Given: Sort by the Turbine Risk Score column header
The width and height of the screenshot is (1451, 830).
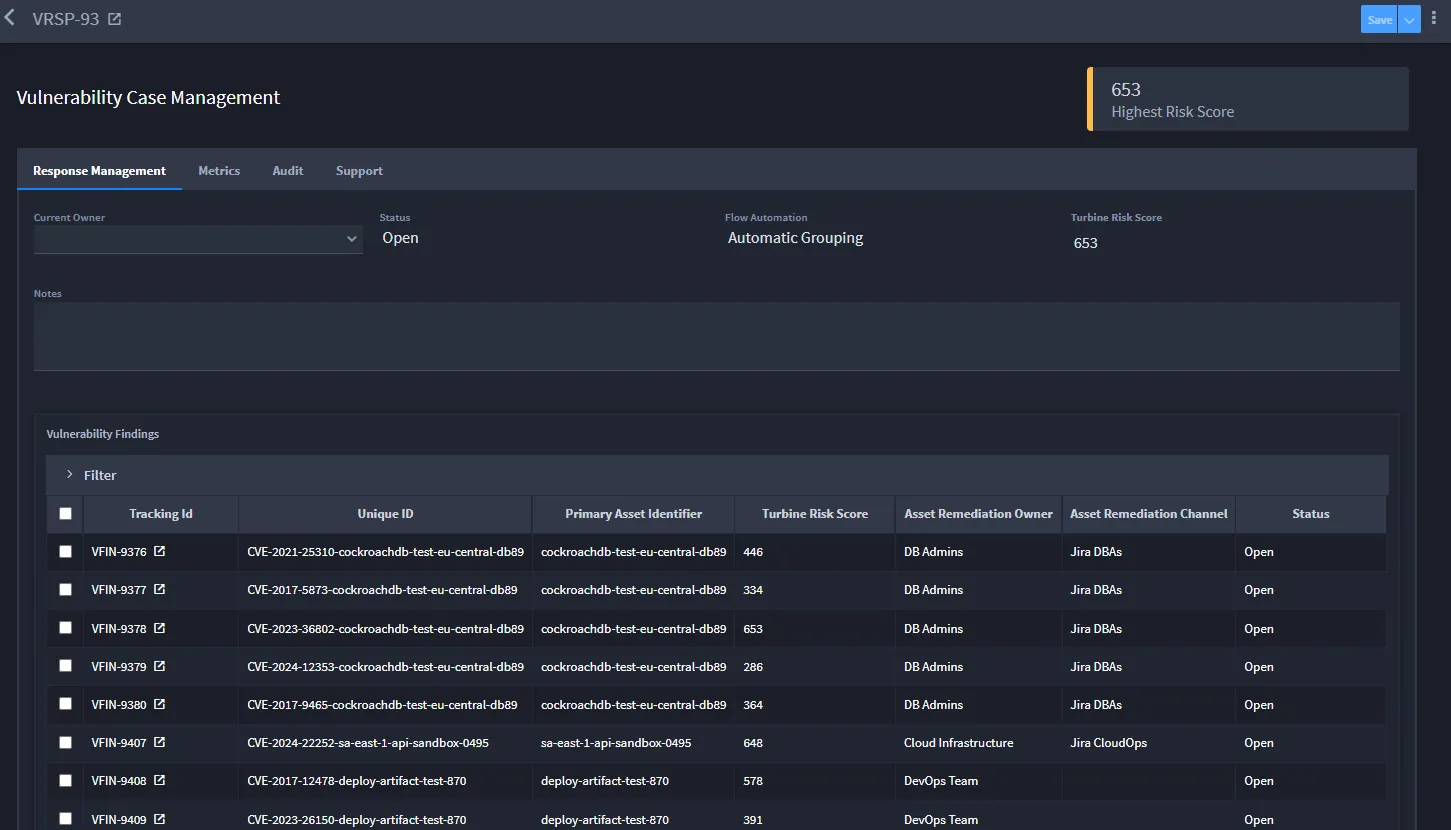Looking at the screenshot, I should click(x=815, y=514).
